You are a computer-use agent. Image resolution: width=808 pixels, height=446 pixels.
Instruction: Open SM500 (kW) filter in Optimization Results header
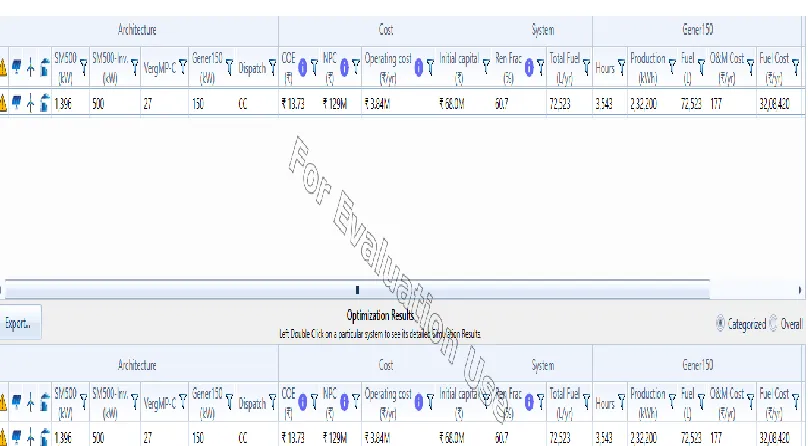tap(83, 403)
